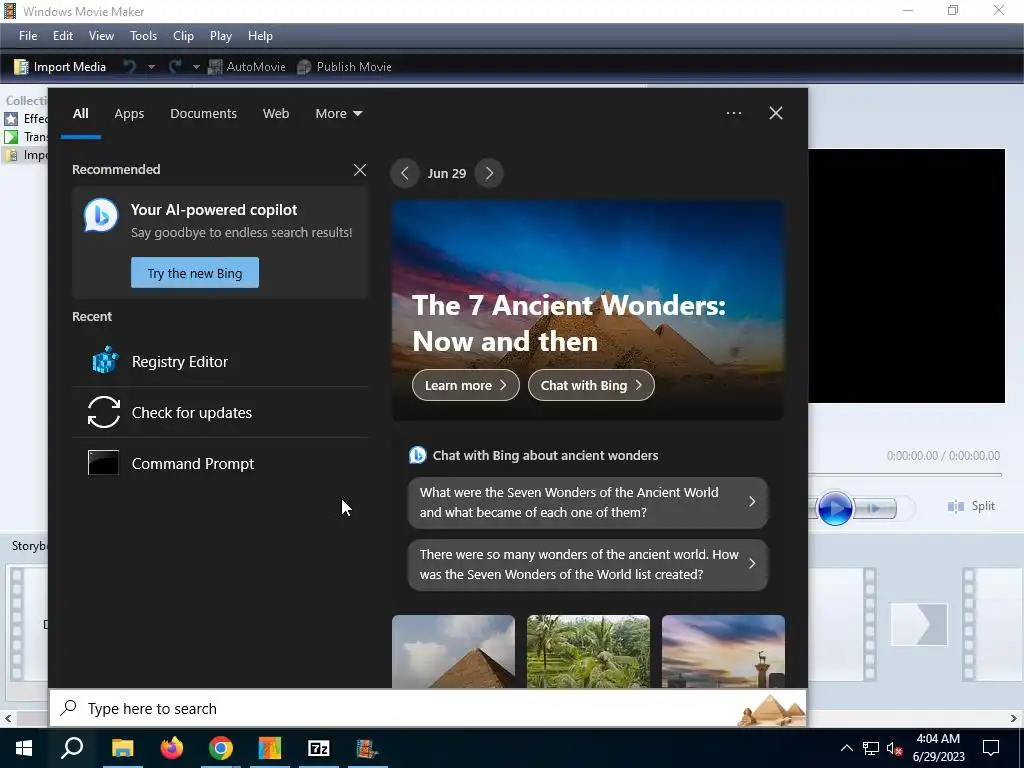The width and height of the screenshot is (1024, 768).
Task: Switch to the Apps search tab
Action: click(x=129, y=114)
